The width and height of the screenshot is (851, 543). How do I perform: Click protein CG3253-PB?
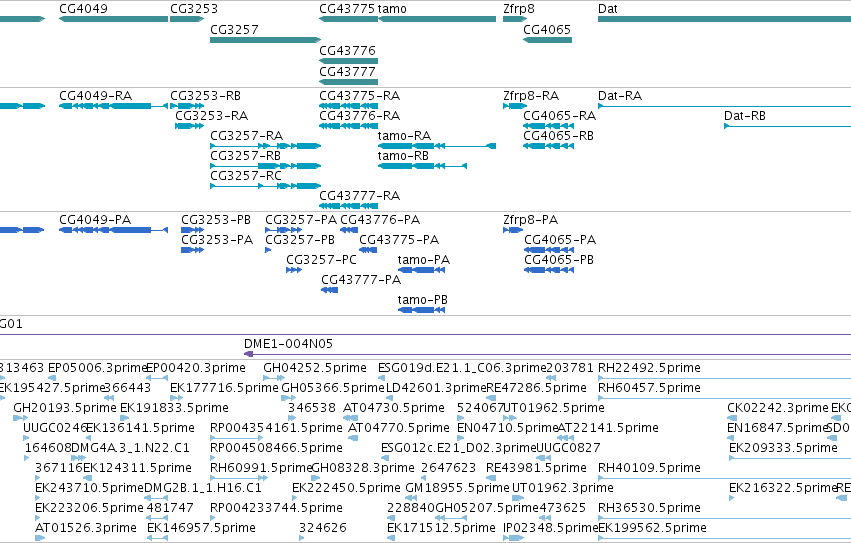click(193, 230)
